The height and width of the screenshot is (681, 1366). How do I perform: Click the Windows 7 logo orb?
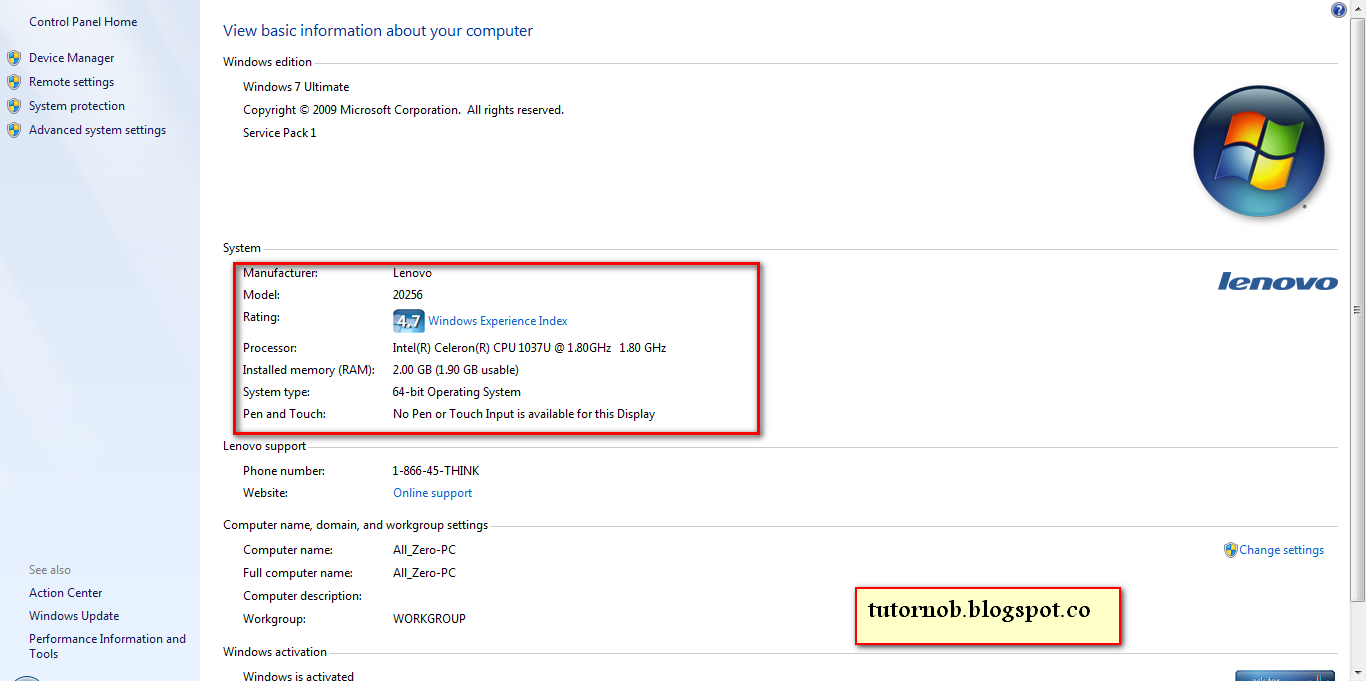click(x=1259, y=152)
